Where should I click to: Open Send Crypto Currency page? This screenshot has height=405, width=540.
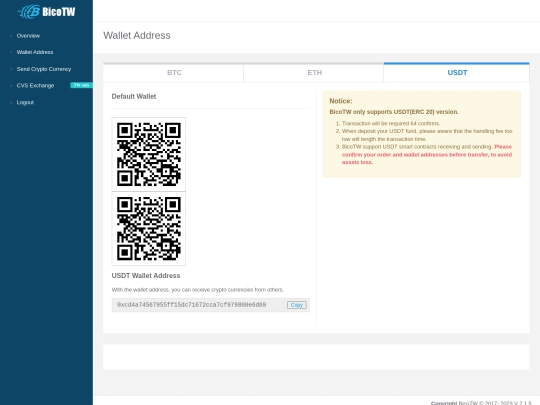44,69
